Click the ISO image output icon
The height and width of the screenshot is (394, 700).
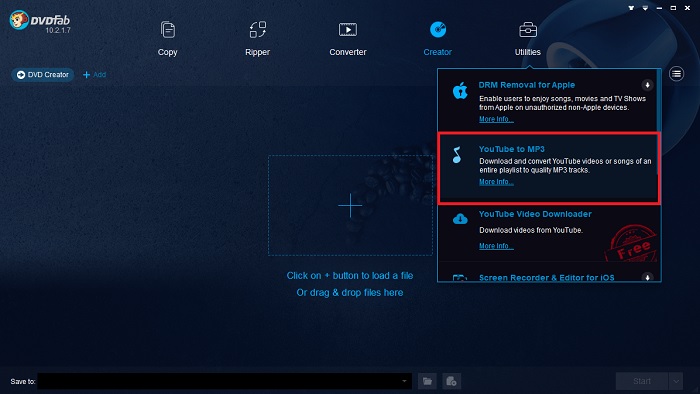coord(451,381)
